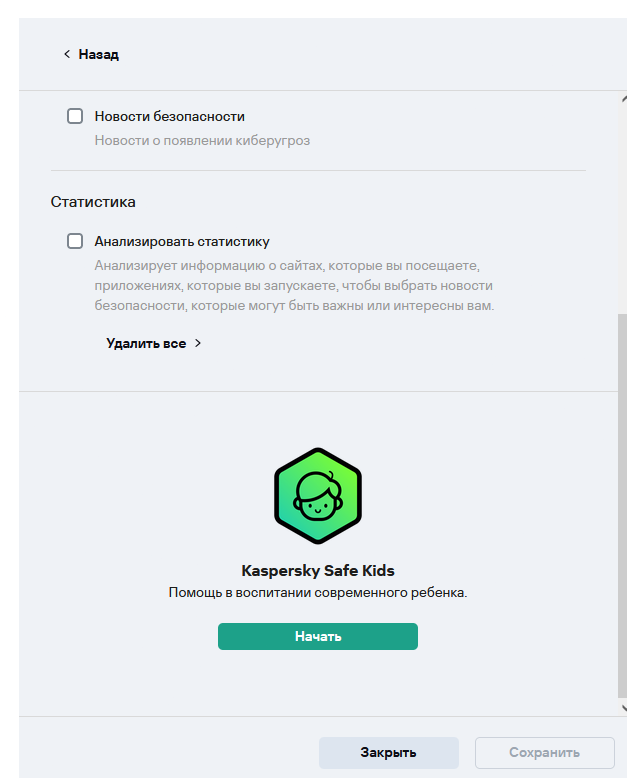
Task: Click the vertical scrollbar thumb
Action: 622,500
